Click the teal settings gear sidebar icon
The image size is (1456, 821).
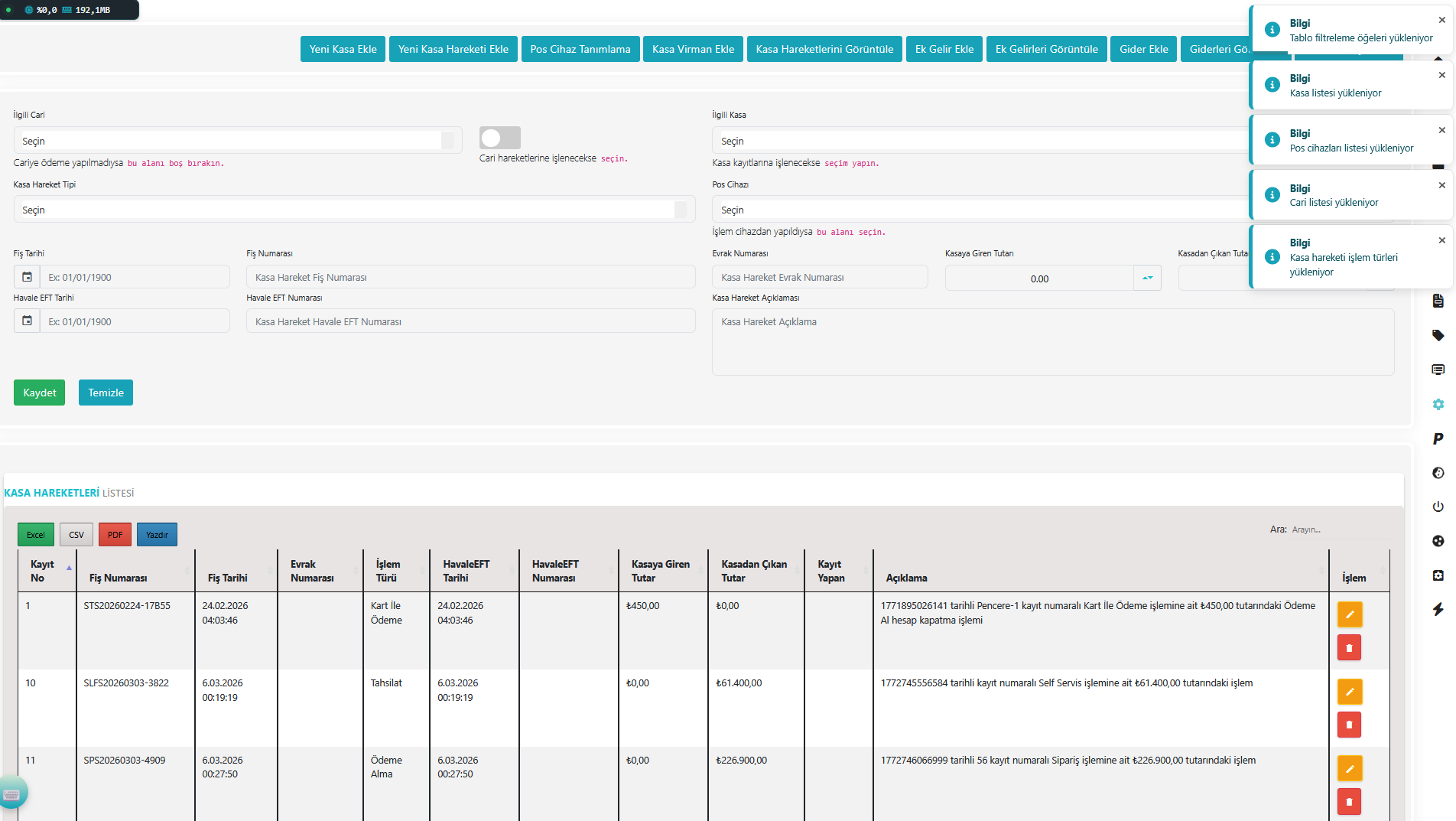1438,404
